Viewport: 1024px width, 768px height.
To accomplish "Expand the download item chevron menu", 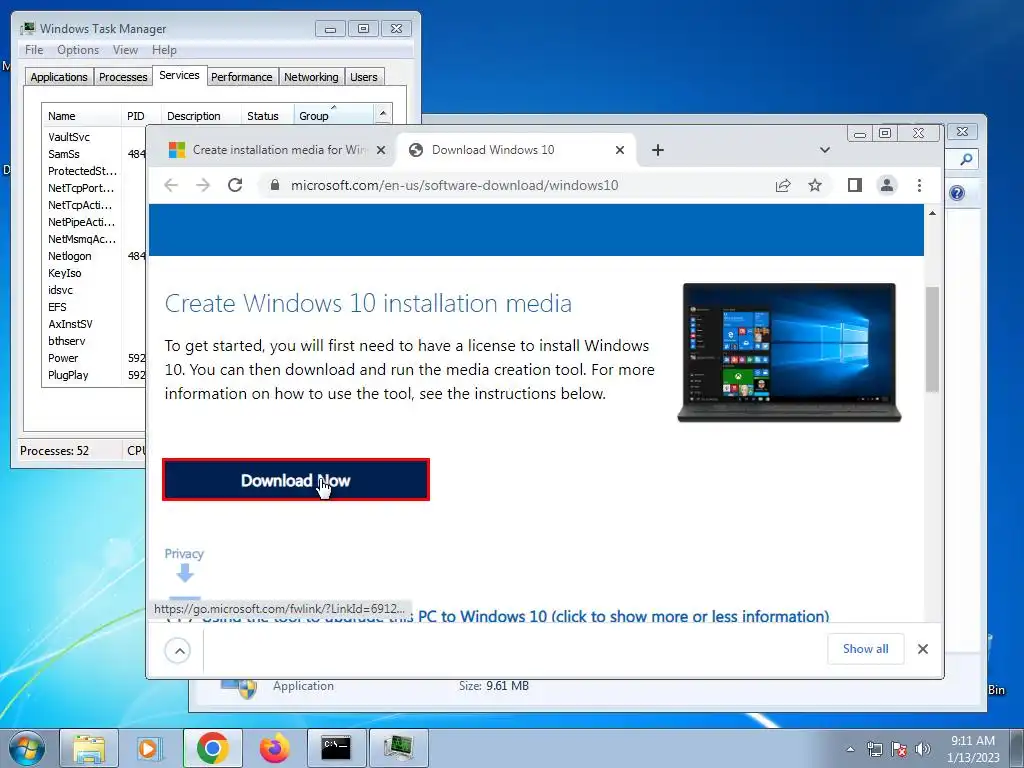I will 178,650.
